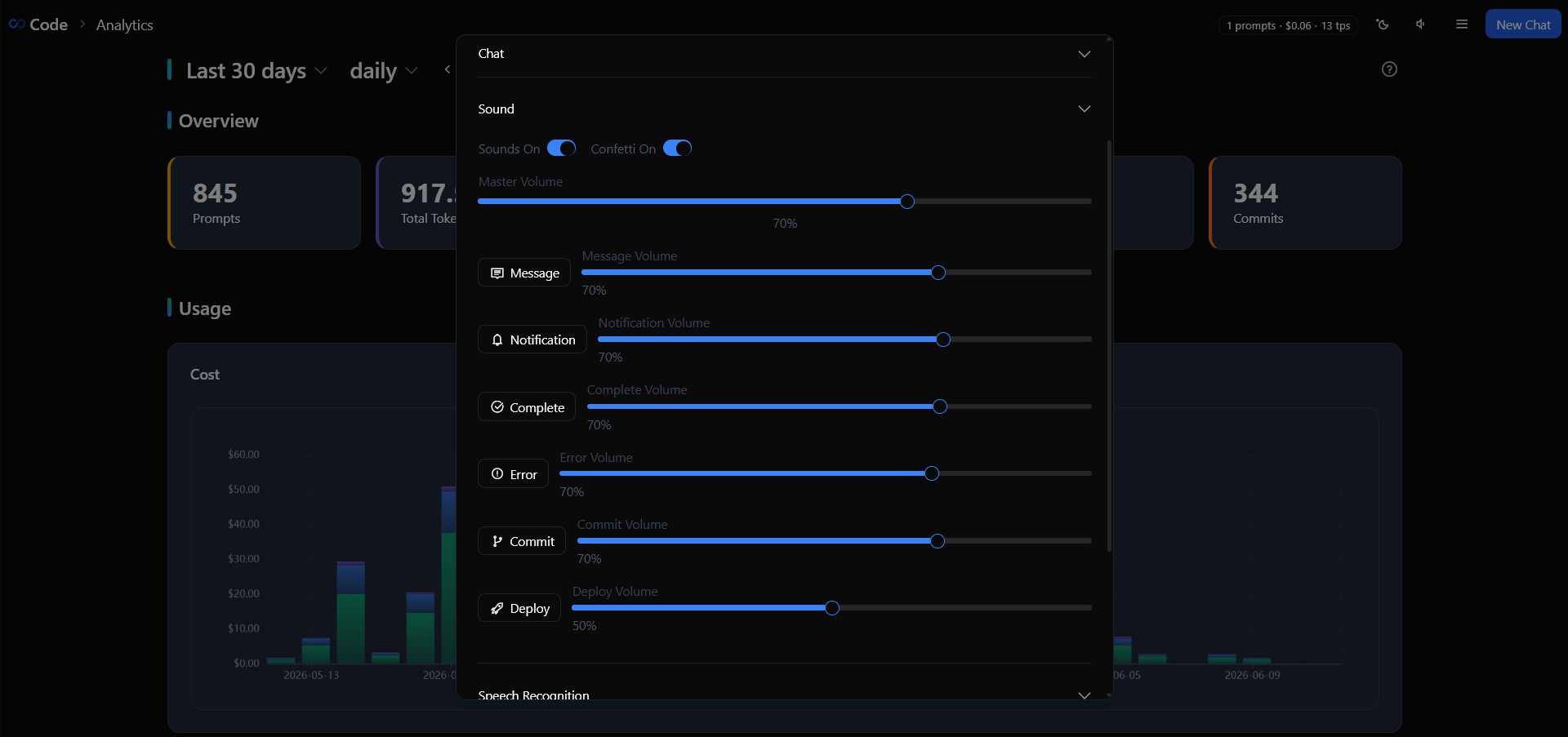This screenshot has height=737, width=1568.
Task: Play the Notification sound button
Action: point(532,340)
